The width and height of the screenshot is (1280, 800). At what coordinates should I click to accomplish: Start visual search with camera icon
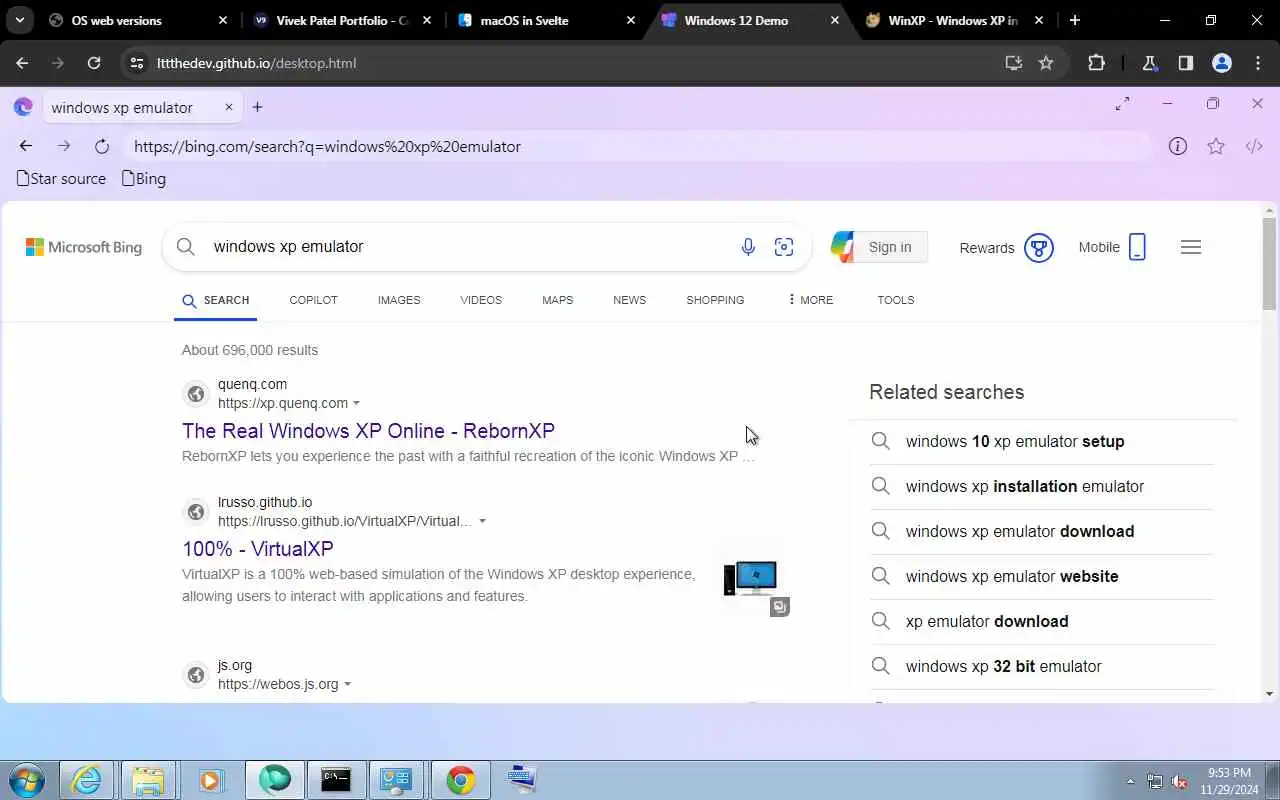[784, 247]
